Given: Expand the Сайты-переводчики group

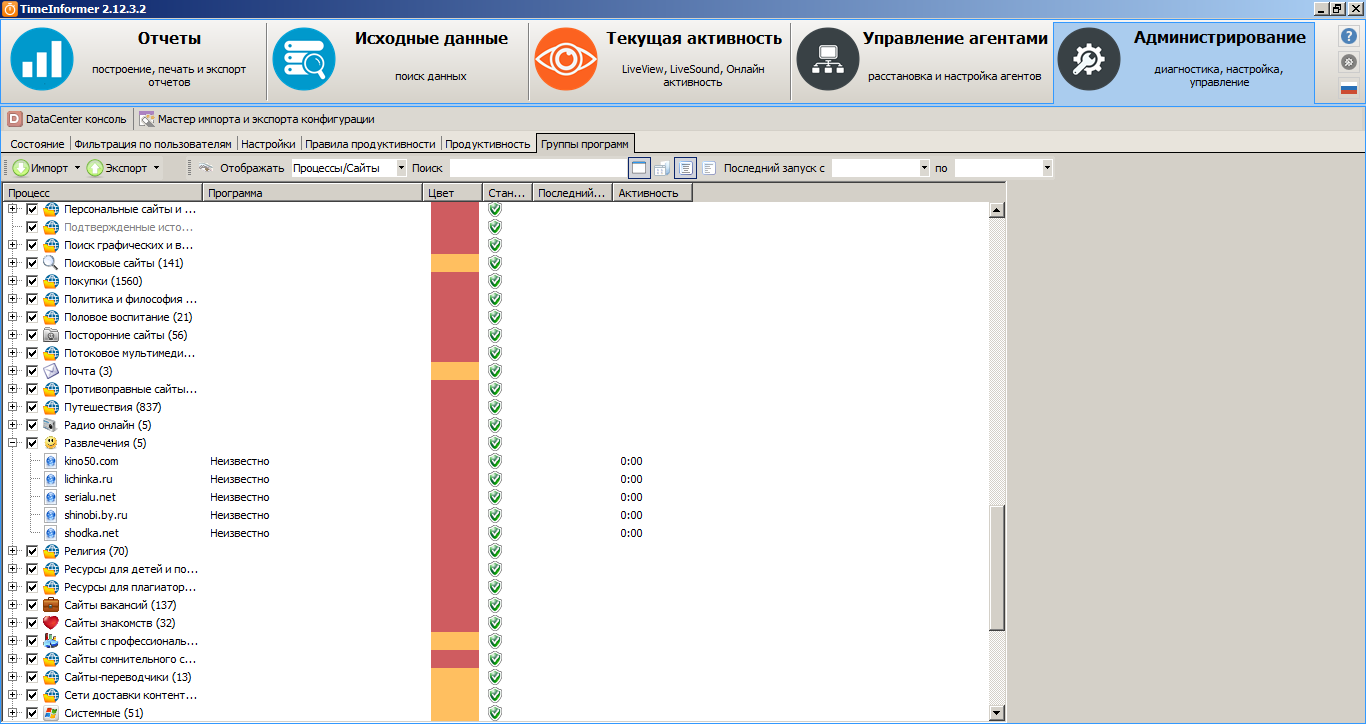Looking at the screenshot, I should pos(13,677).
